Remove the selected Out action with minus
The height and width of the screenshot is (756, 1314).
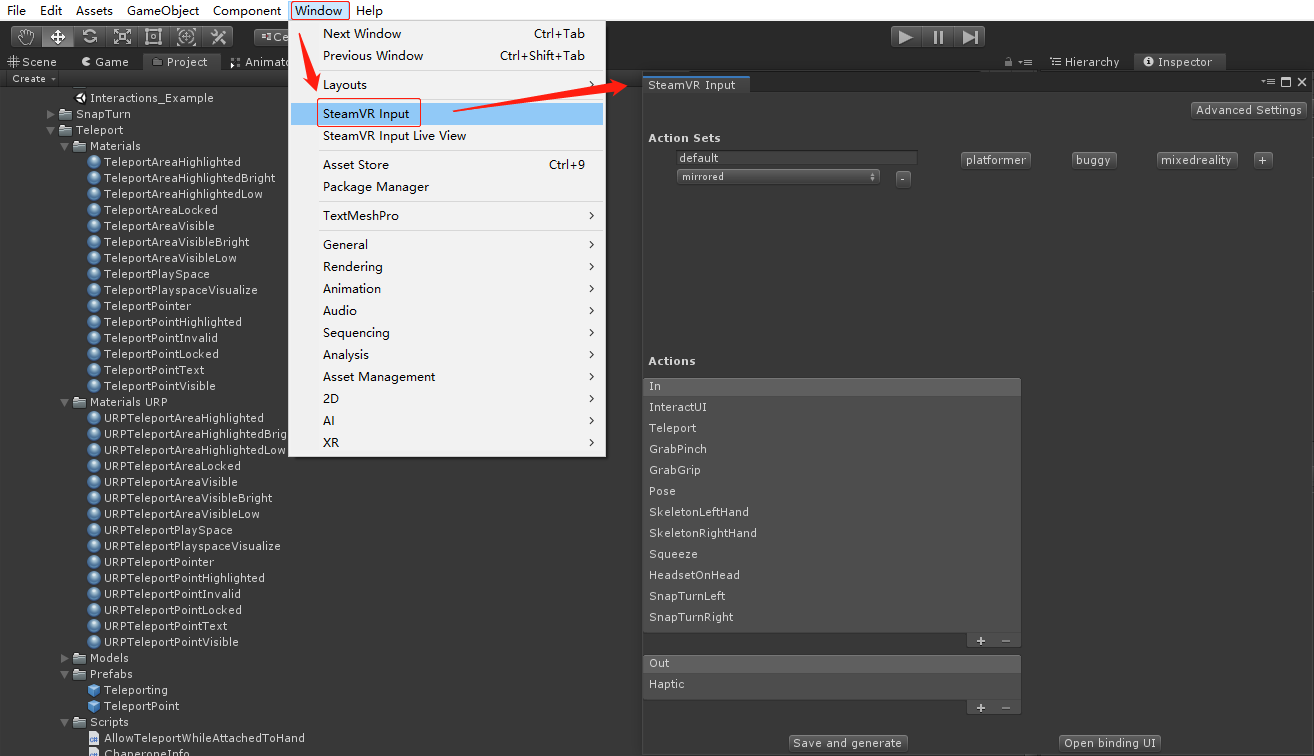click(1006, 708)
